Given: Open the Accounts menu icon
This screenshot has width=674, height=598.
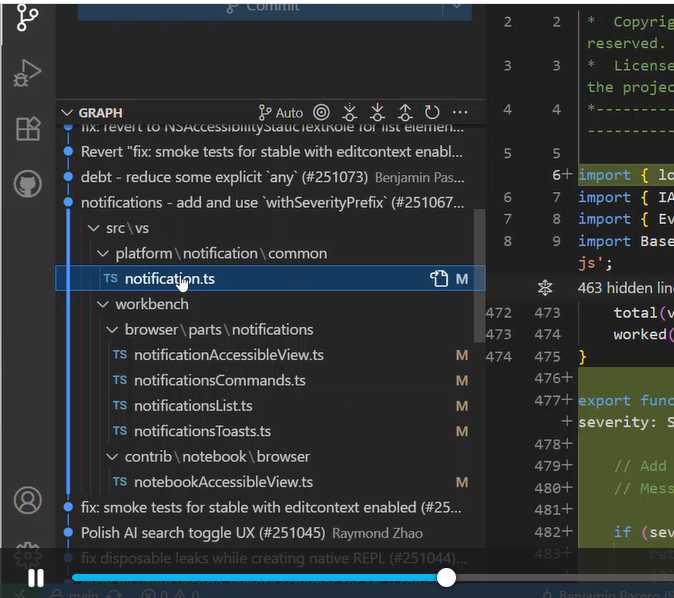Looking at the screenshot, I should pos(28,500).
